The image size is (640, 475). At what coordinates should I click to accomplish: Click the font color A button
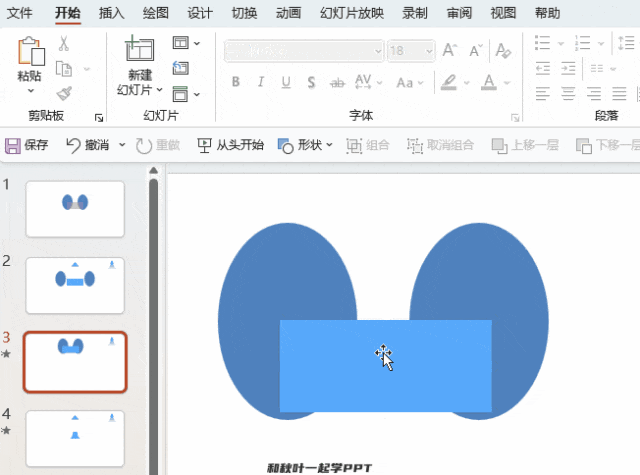tap(489, 82)
